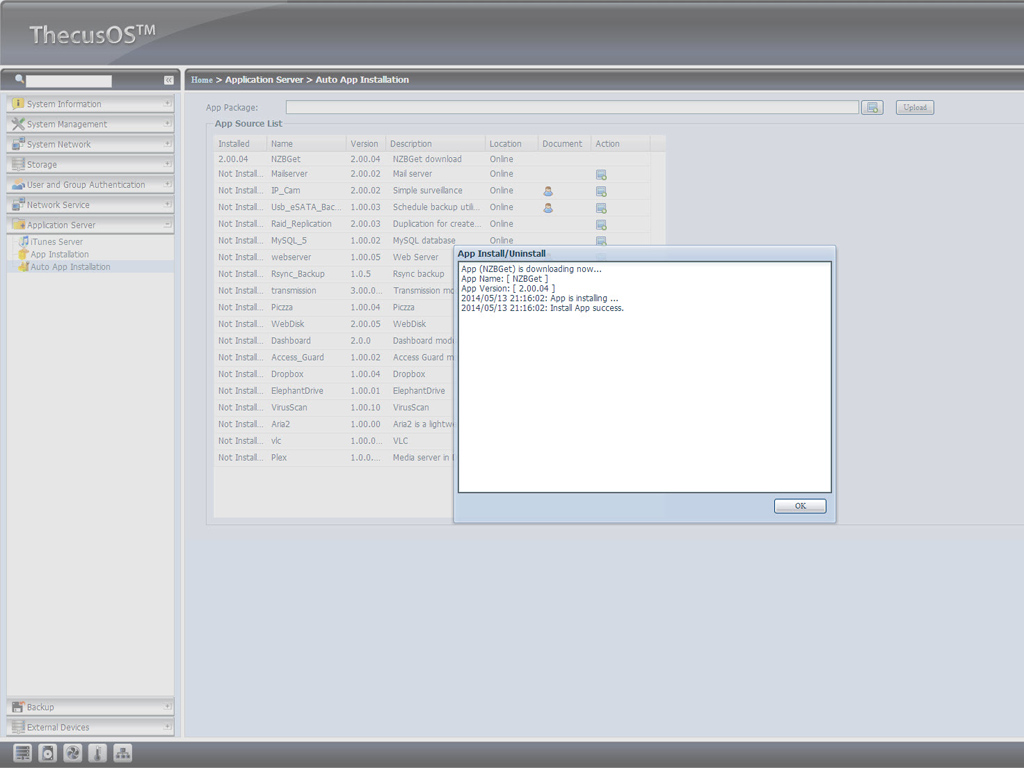Select the "MySQL_5" name cell

tap(289, 241)
